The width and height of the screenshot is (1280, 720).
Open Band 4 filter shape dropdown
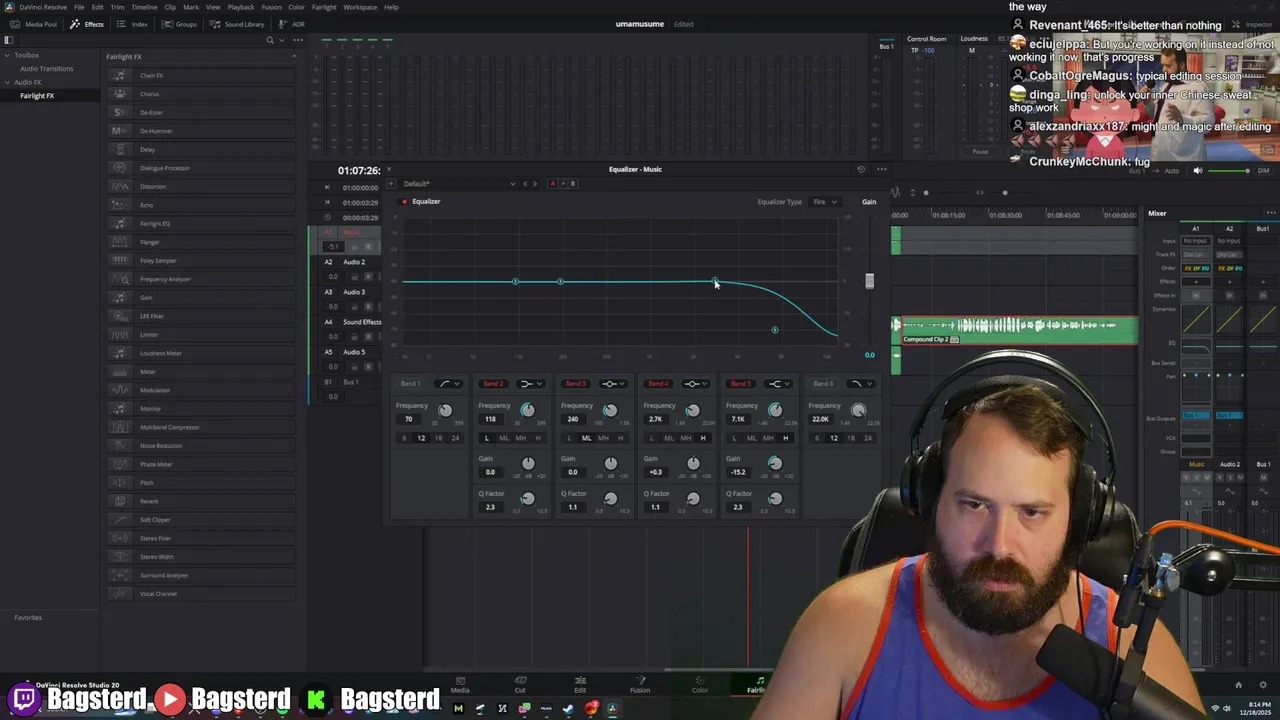pyautogui.click(x=696, y=384)
